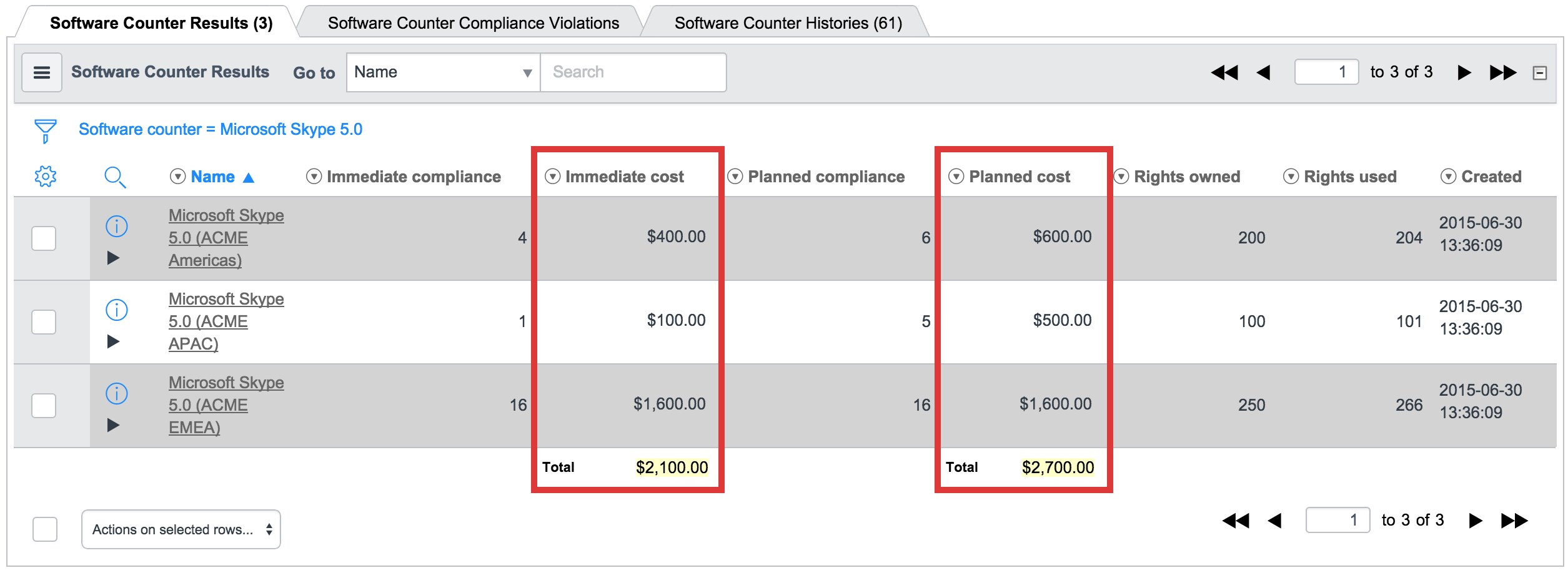Show info for ACME APAC record
Screen dimensions: 1568x573
click(117, 310)
